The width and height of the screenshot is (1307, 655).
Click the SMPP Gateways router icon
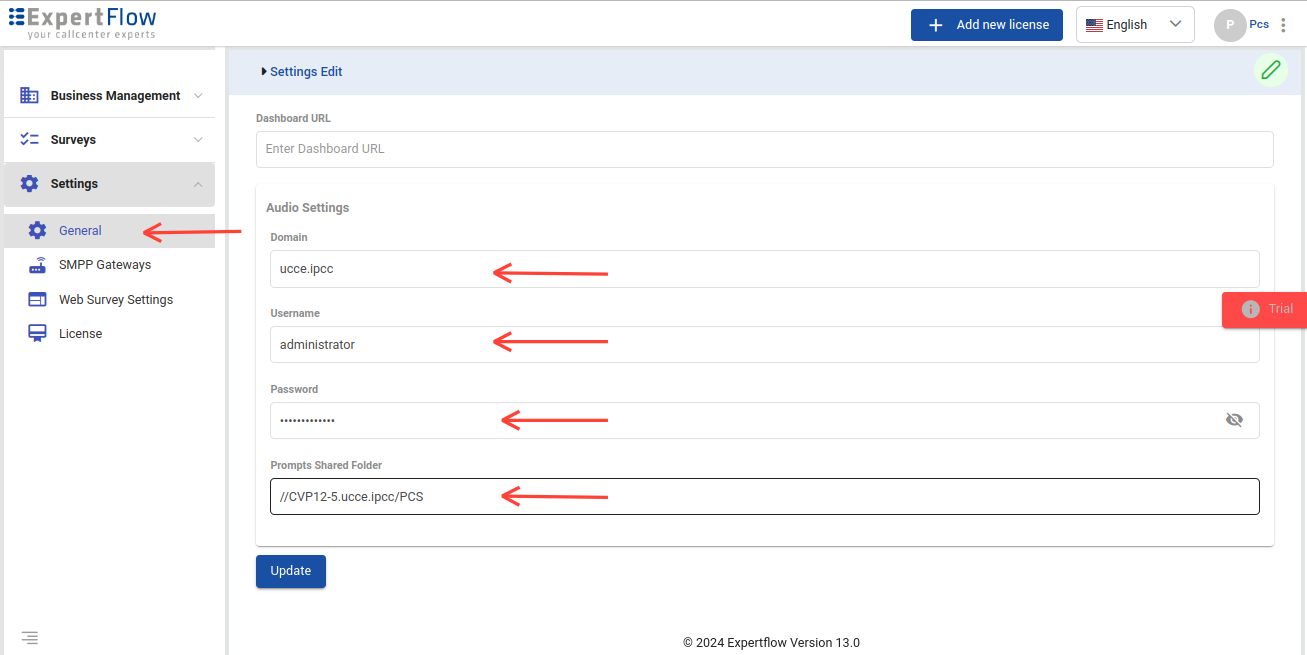(38, 266)
